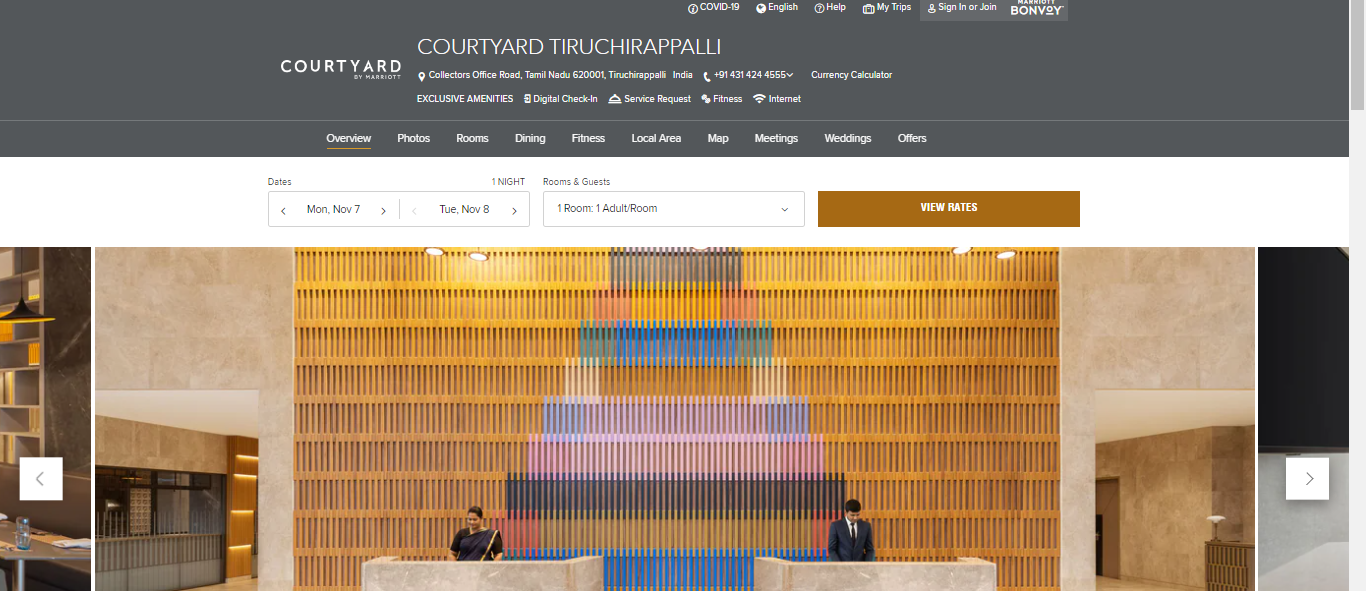Viewport: 1366px width, 591px height.
Task: Expand the phone number dropdown chevron
Action: click(x=790, y=75)
